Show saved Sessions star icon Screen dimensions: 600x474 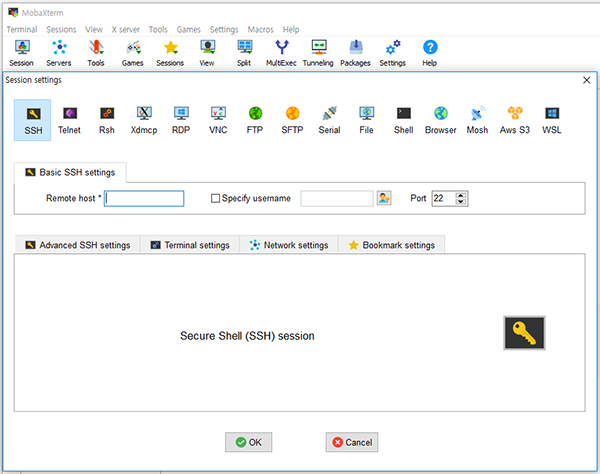coord(170,53)
